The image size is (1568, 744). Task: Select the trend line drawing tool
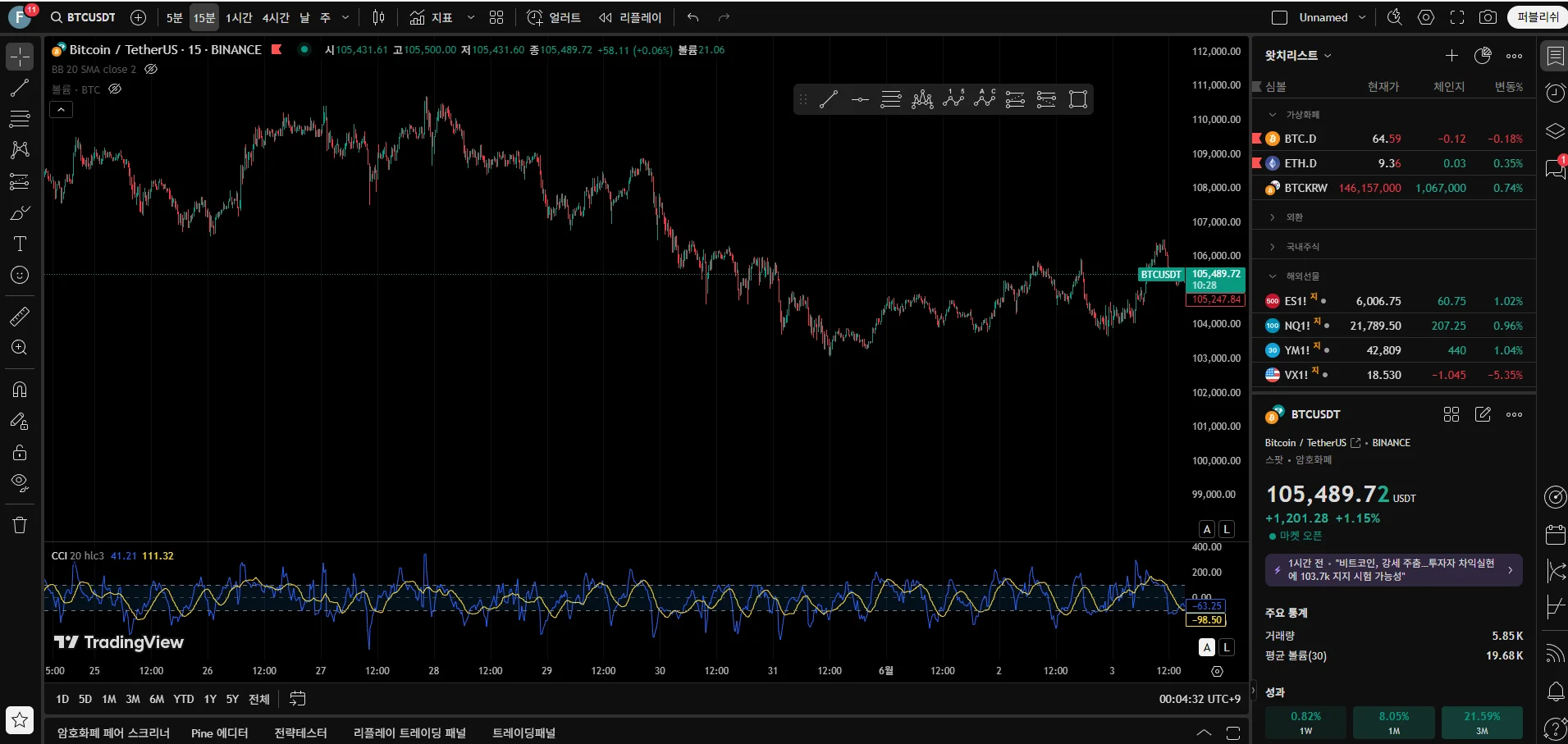tap(20, 89)
